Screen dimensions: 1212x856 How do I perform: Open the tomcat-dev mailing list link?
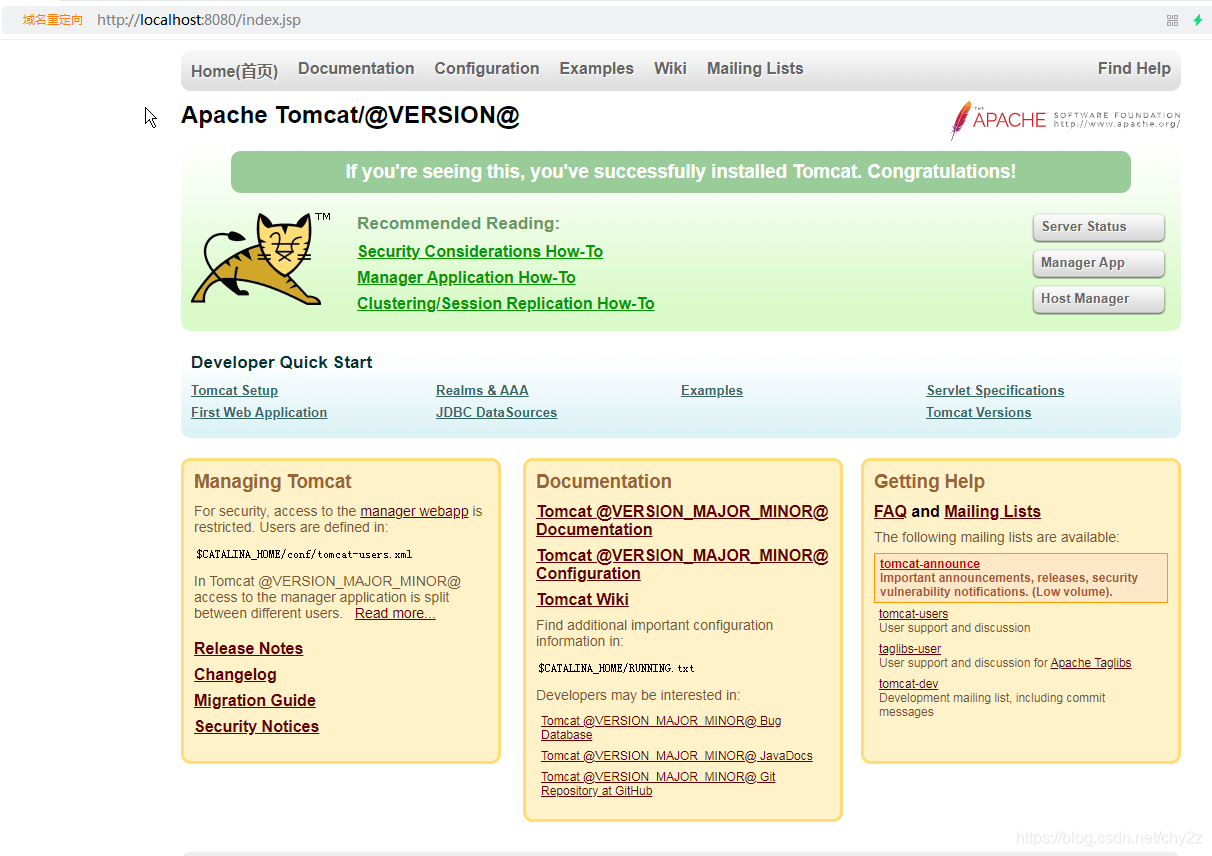908,684
